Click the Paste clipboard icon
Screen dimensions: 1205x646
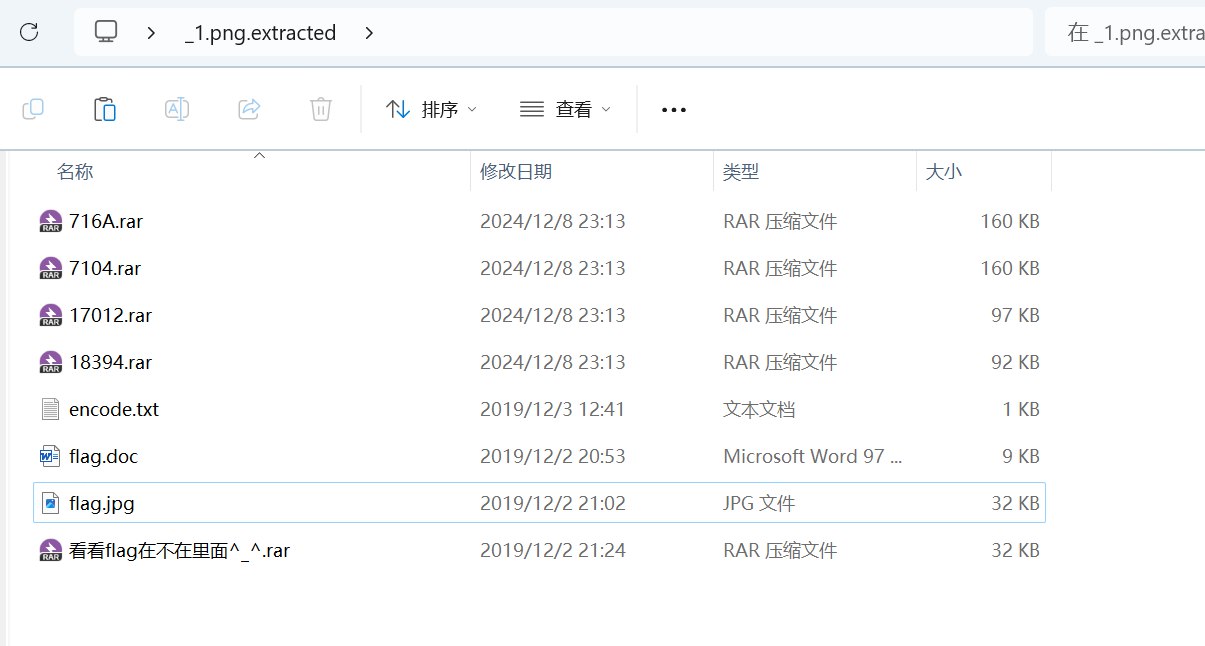click(105, 109)
